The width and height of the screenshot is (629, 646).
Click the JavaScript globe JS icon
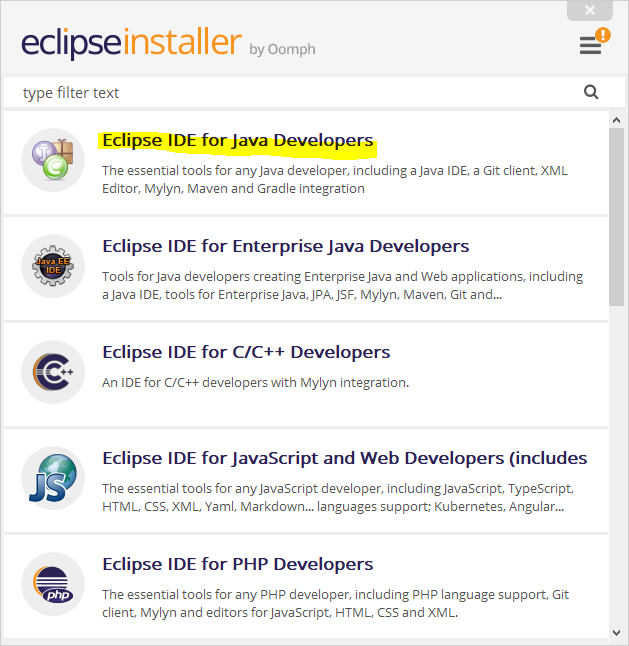[53, 478]
